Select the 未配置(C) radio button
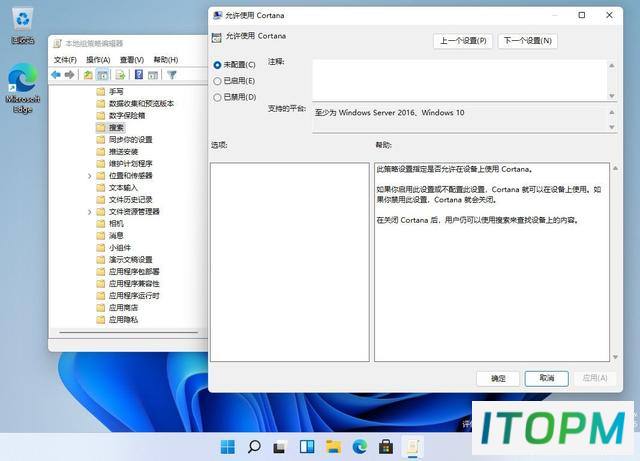The image size is (640, 461). (218, 65)
